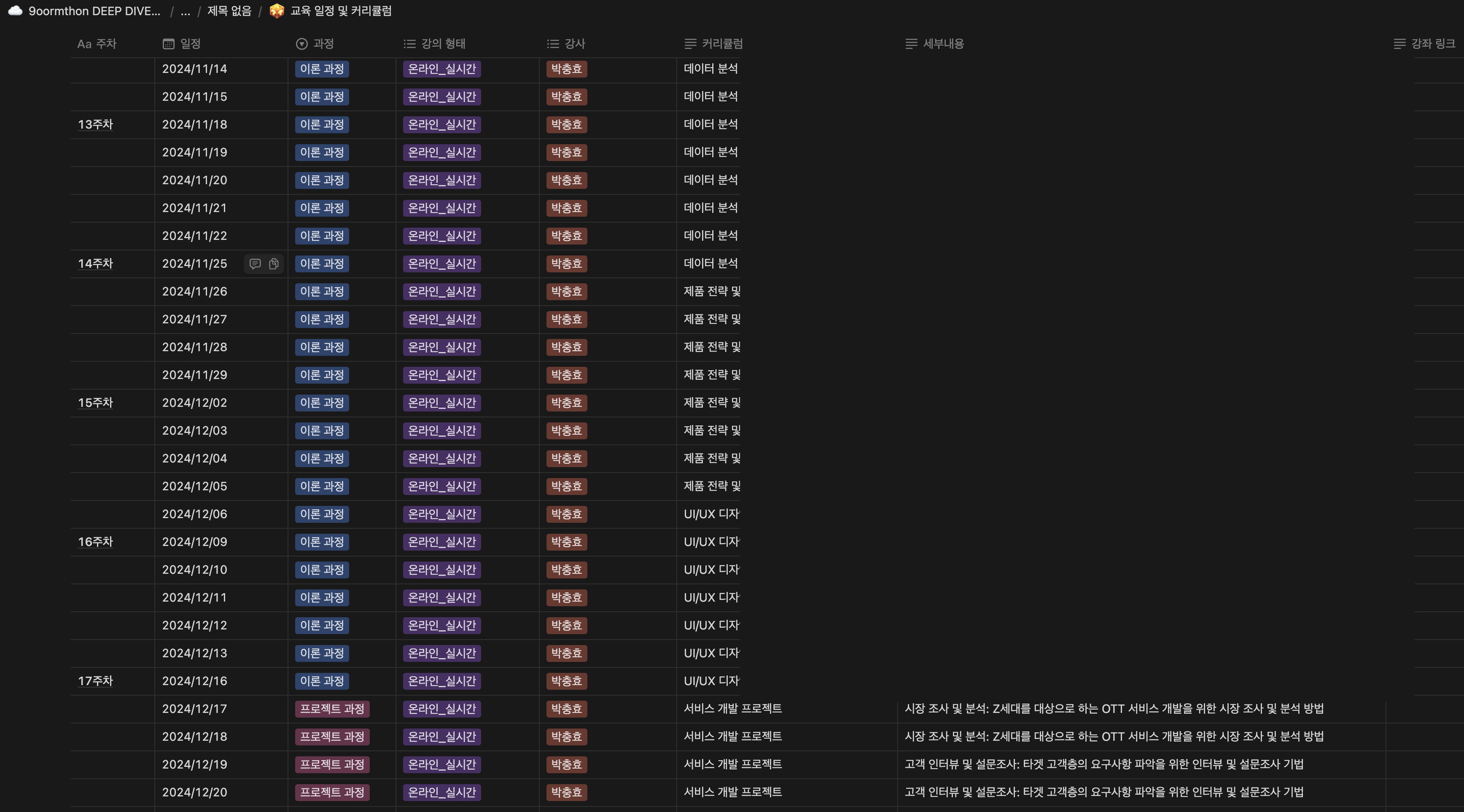The image size is (1464, 812).
Task: Expand the hidden breadcrumb ellipsis
Action: pos(185,11)
